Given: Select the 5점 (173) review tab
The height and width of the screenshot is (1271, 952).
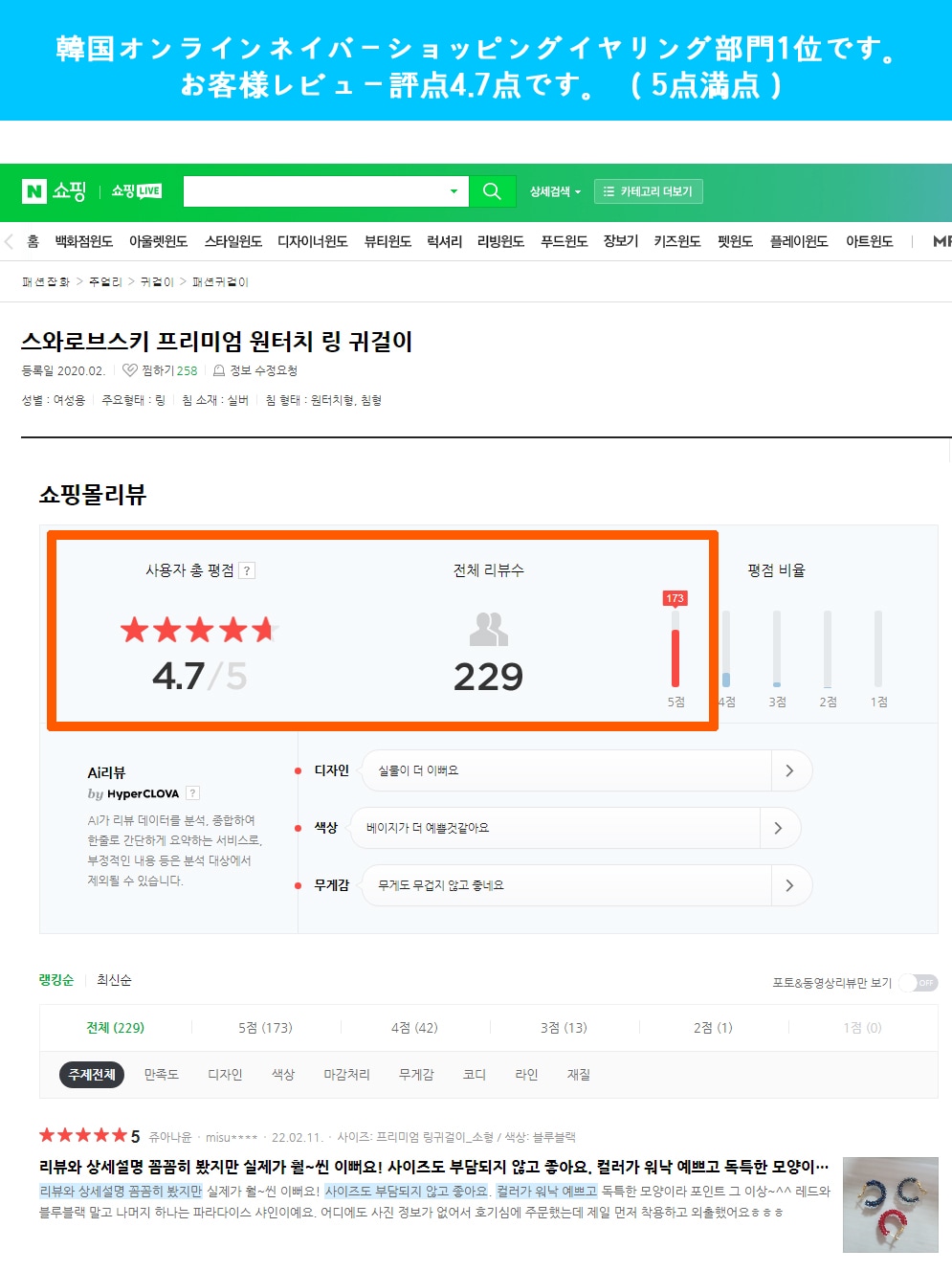Looking at the screenshot, I should point(265,1028).
